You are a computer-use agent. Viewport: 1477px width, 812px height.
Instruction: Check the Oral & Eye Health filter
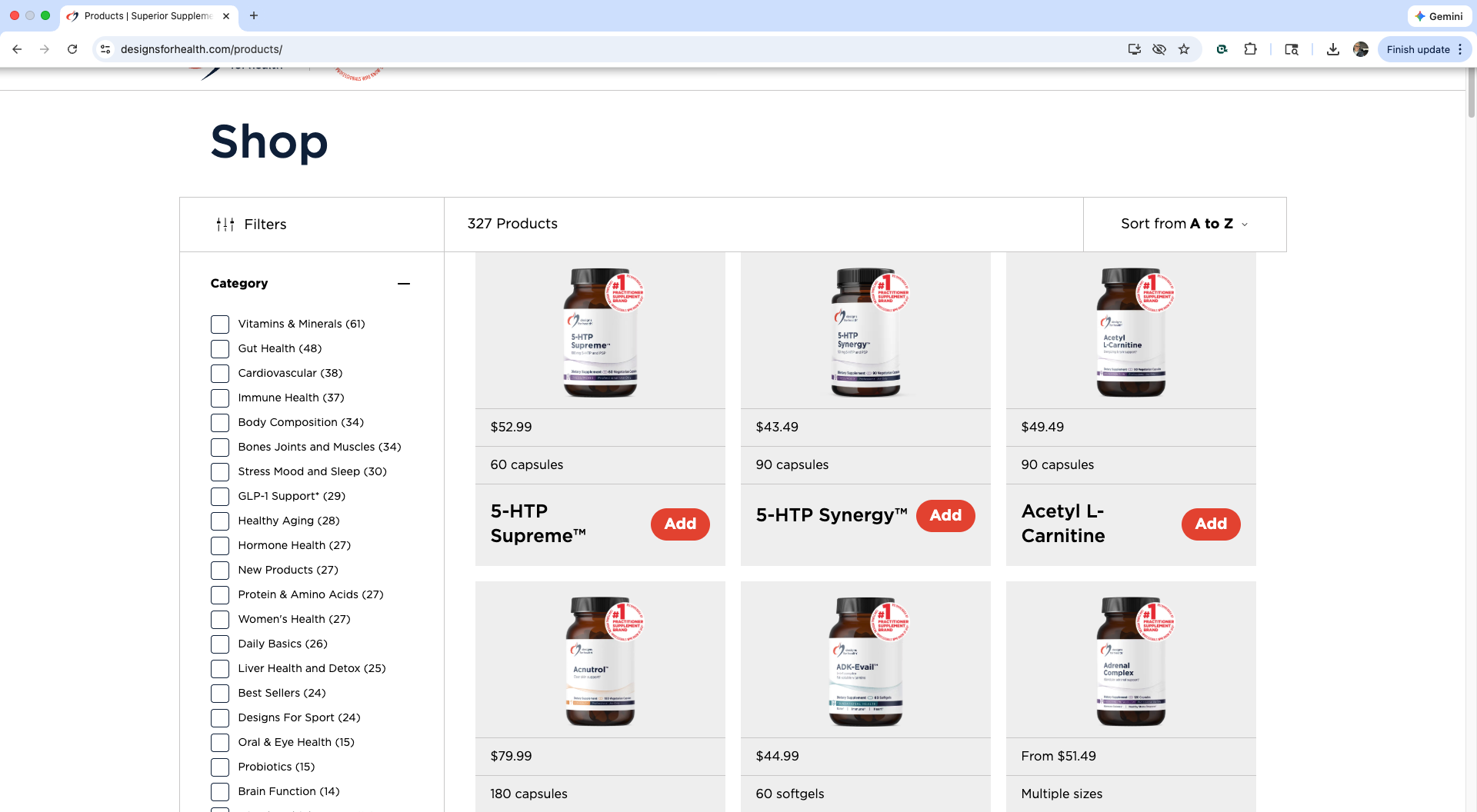click(220, 743)
